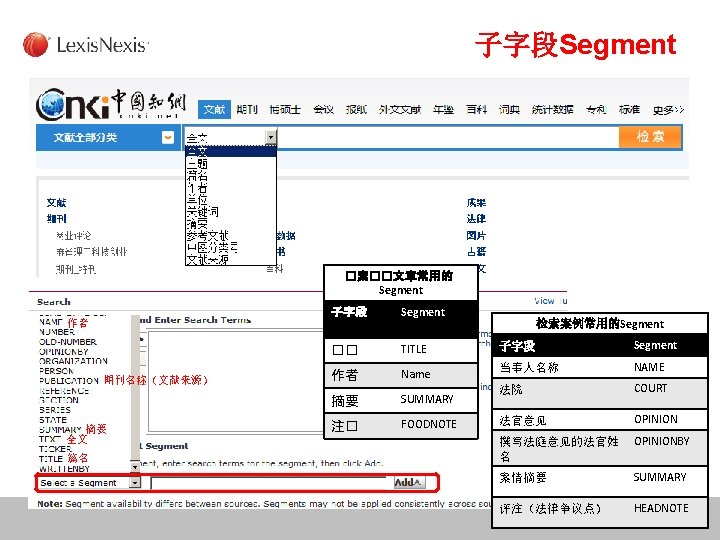Open the 专利 tab
The image size is (720, 540).
click(x=596, y=109)
